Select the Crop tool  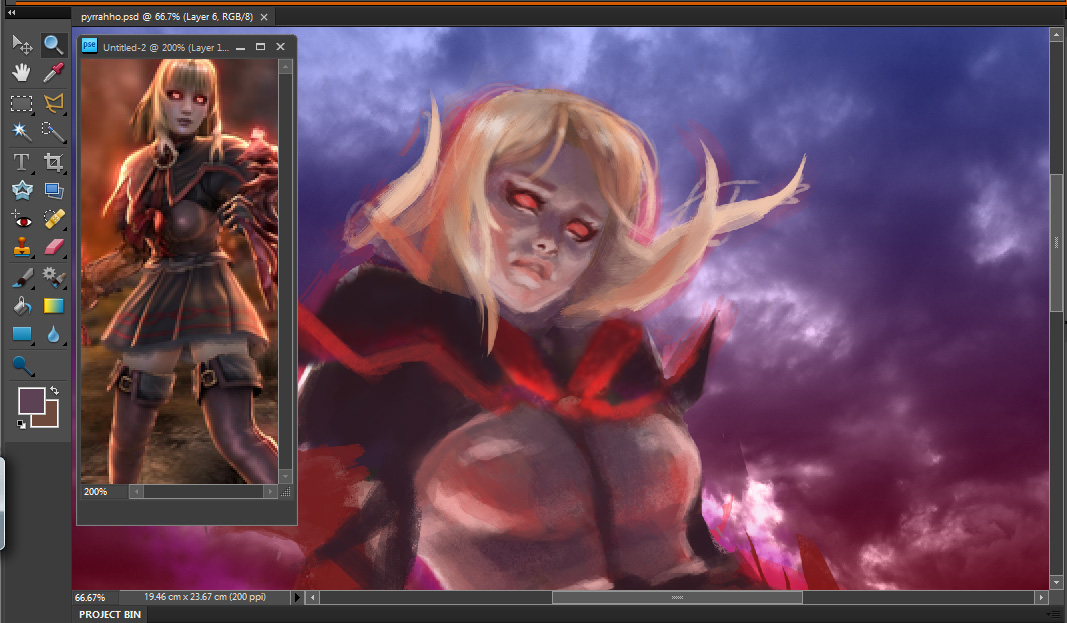[x=54, y=162]
